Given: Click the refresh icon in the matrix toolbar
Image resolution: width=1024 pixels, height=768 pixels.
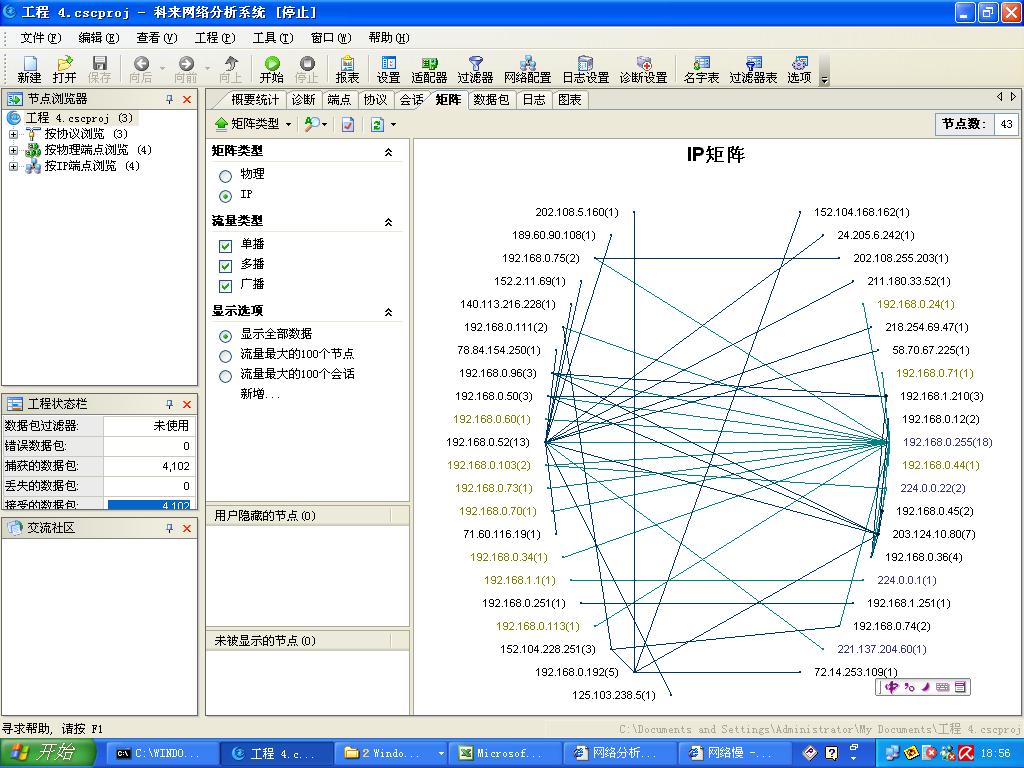Looking at the screenshot, I should (377, 123).
